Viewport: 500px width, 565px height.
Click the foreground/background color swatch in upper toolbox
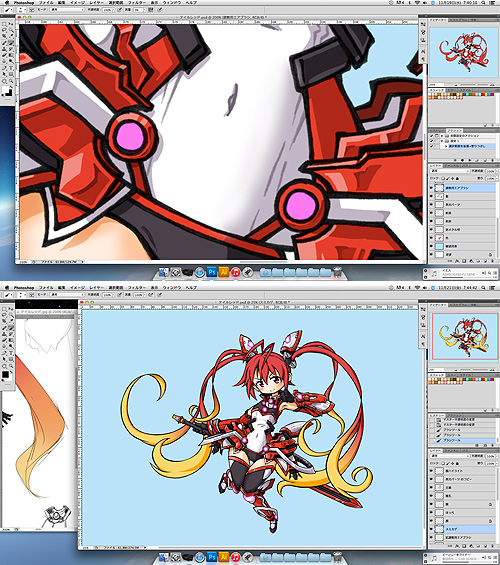7,91
